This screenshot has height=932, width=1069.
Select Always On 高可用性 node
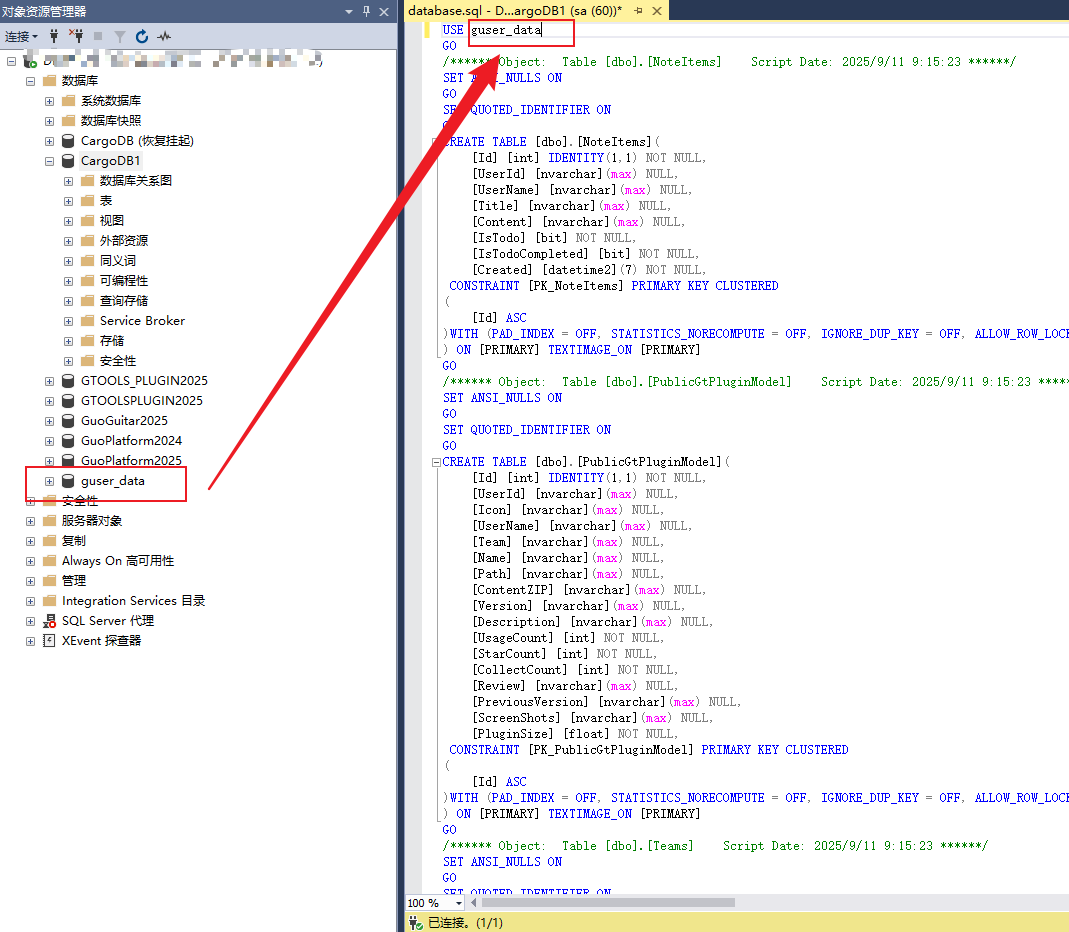pos(117,560)
